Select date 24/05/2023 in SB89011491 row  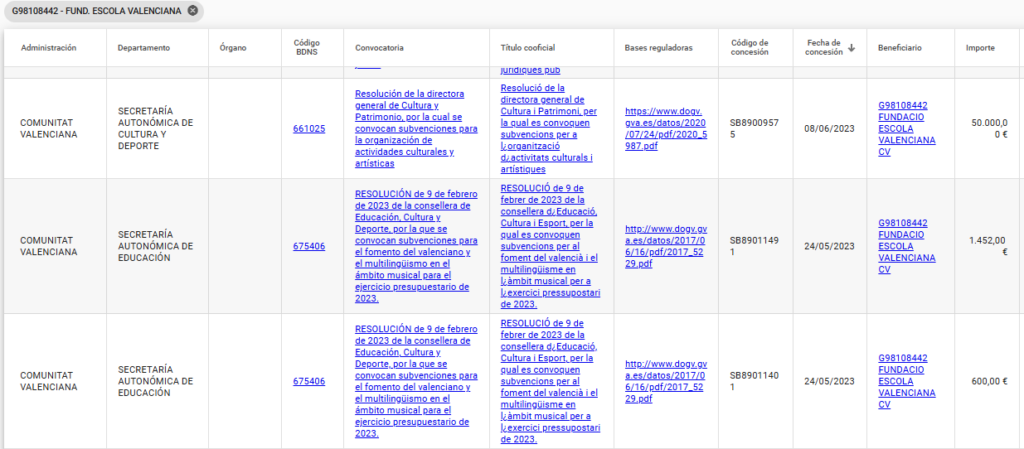[829, 246]
